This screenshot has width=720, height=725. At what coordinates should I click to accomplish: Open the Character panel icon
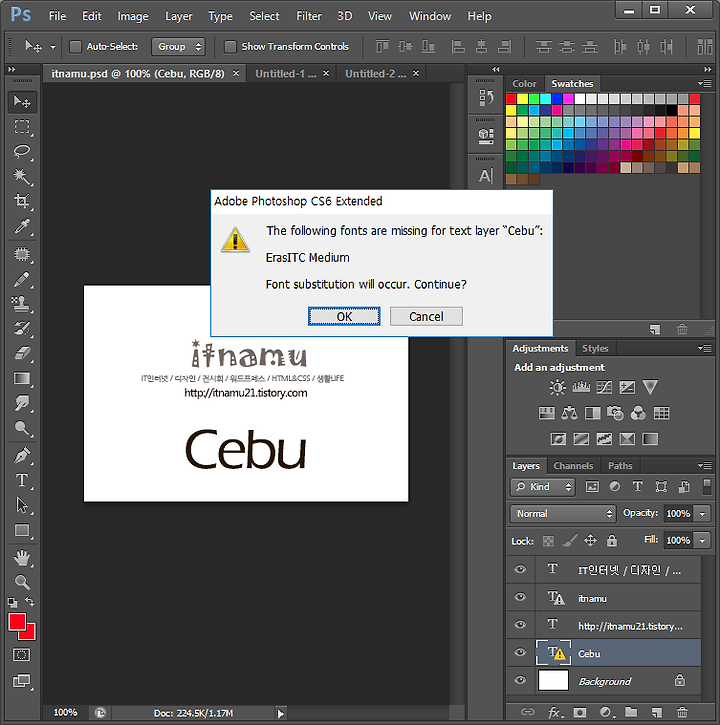(x=486, y=176)
